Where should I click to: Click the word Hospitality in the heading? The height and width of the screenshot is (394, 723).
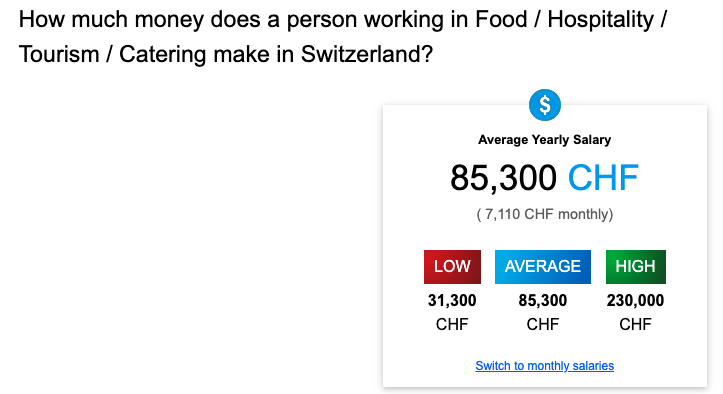(601, 19)
